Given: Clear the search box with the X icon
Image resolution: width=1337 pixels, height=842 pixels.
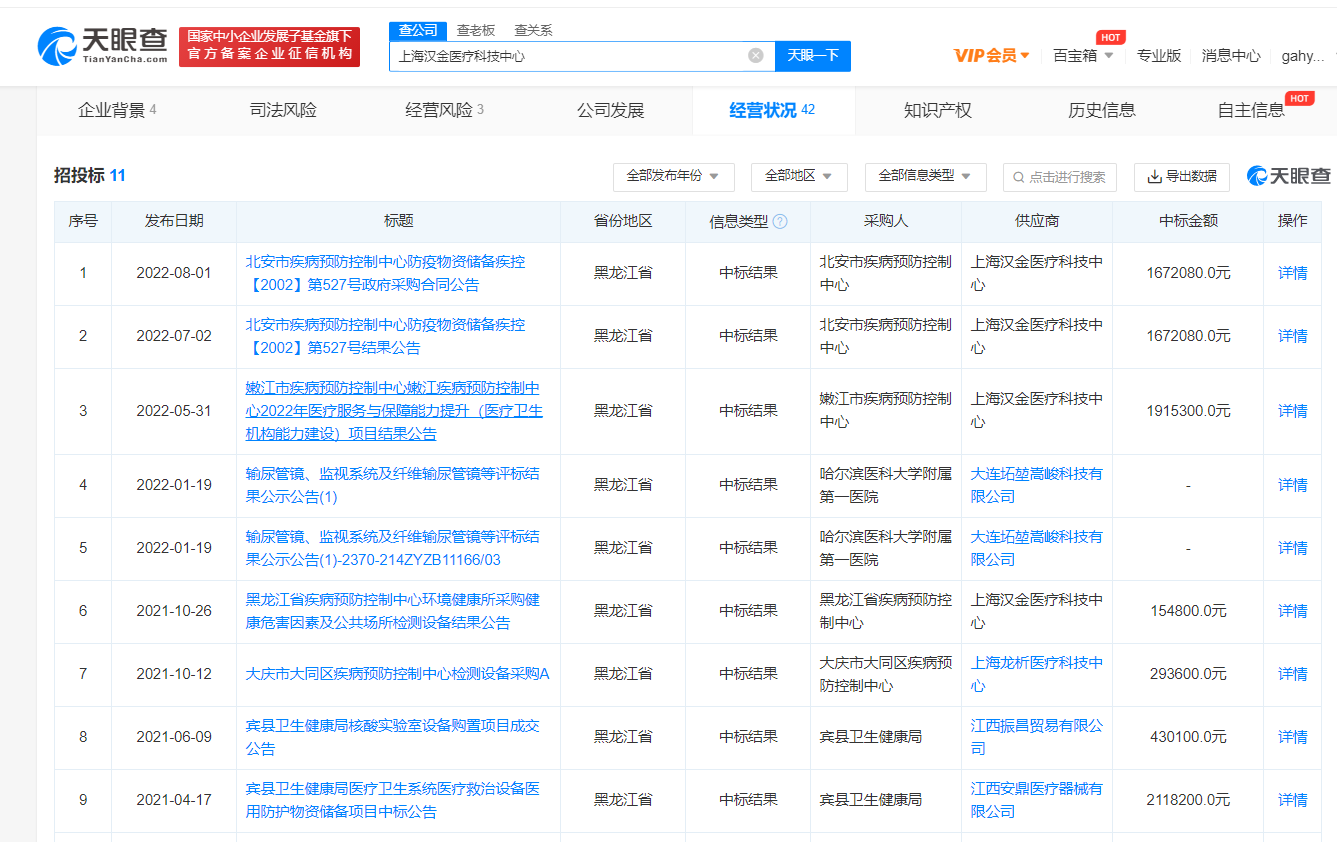Looking at the screenshot, I should coord(756,56).
